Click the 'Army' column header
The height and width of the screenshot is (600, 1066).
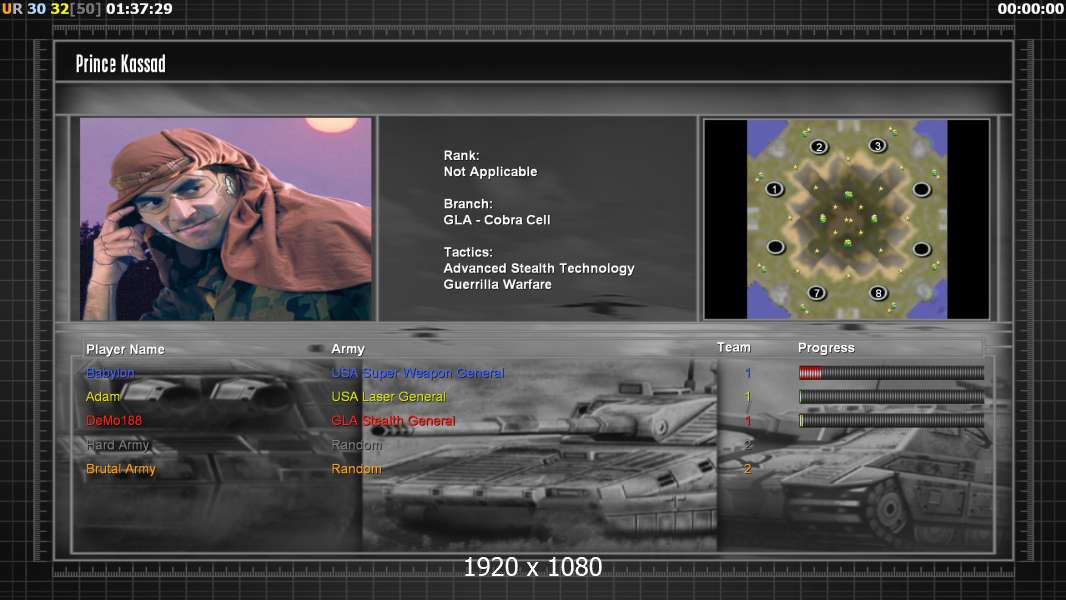tap(348, 349)
